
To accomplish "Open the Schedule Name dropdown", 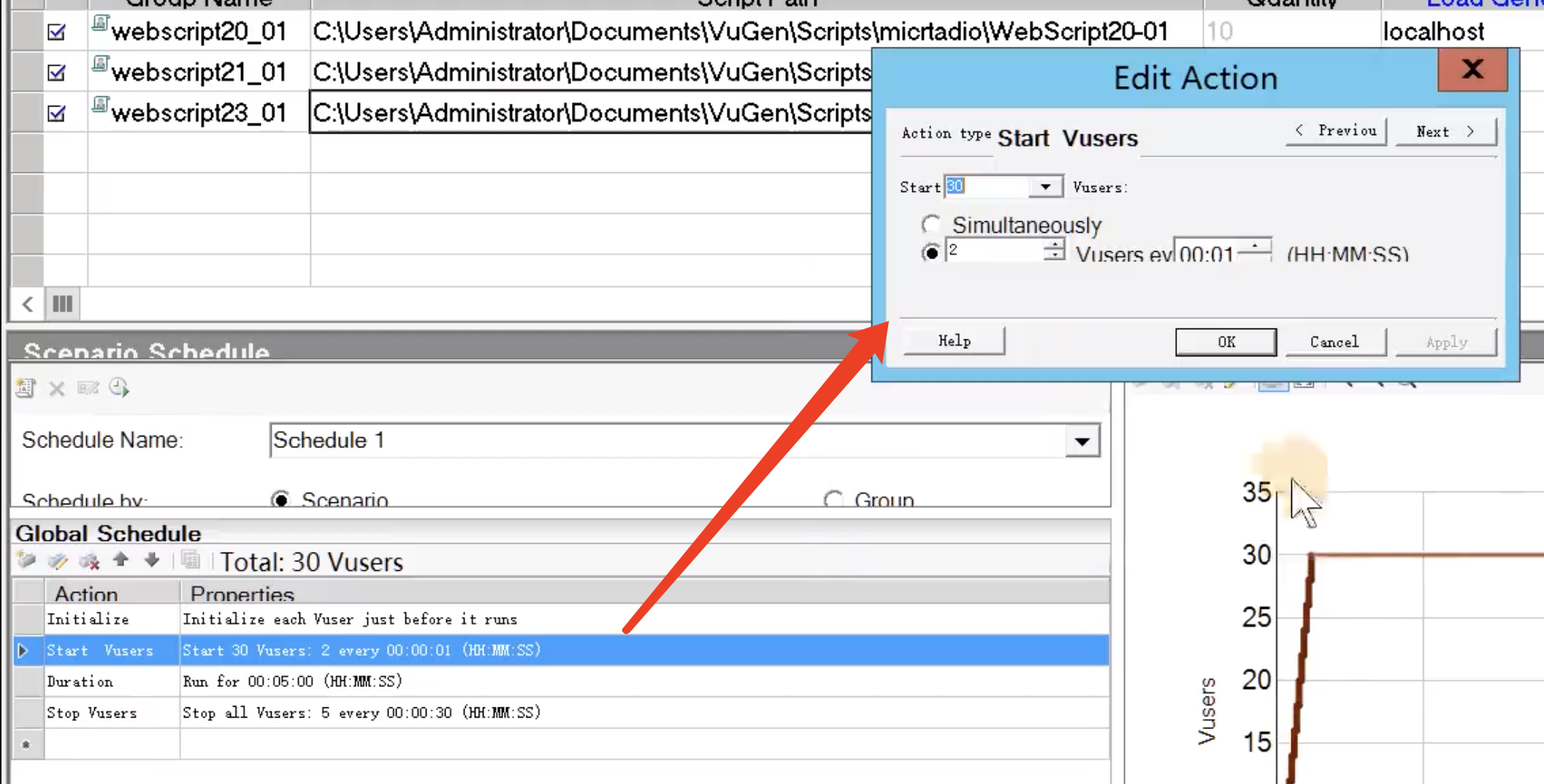I will pos(1082,441).
